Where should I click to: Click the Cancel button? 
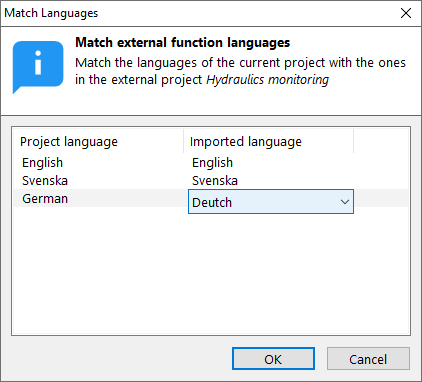tap(368, 359)
